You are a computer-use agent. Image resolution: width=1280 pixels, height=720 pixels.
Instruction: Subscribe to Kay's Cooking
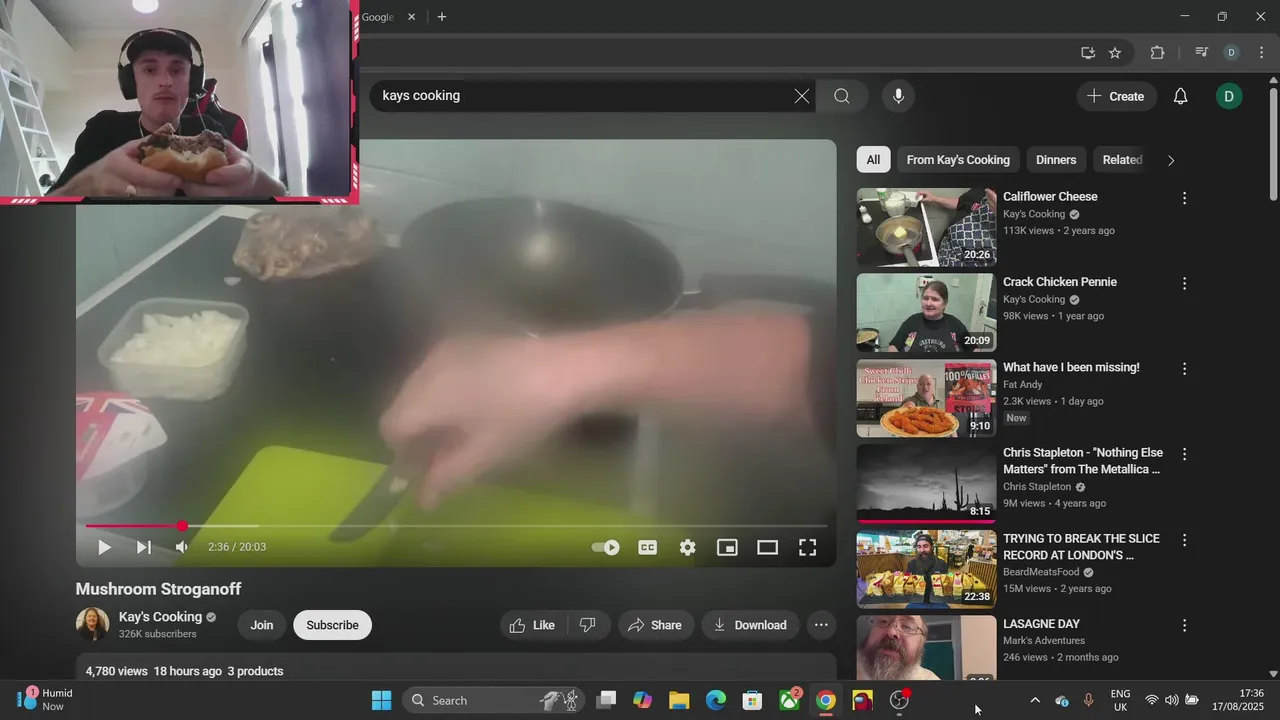click(332, 625)
